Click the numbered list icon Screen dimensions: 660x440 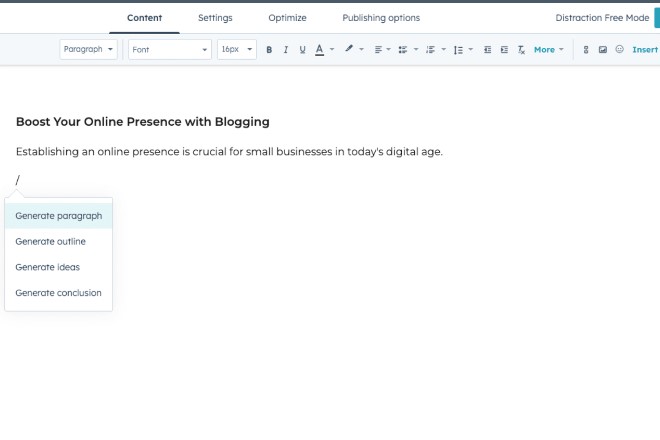[x=431, y=50]
